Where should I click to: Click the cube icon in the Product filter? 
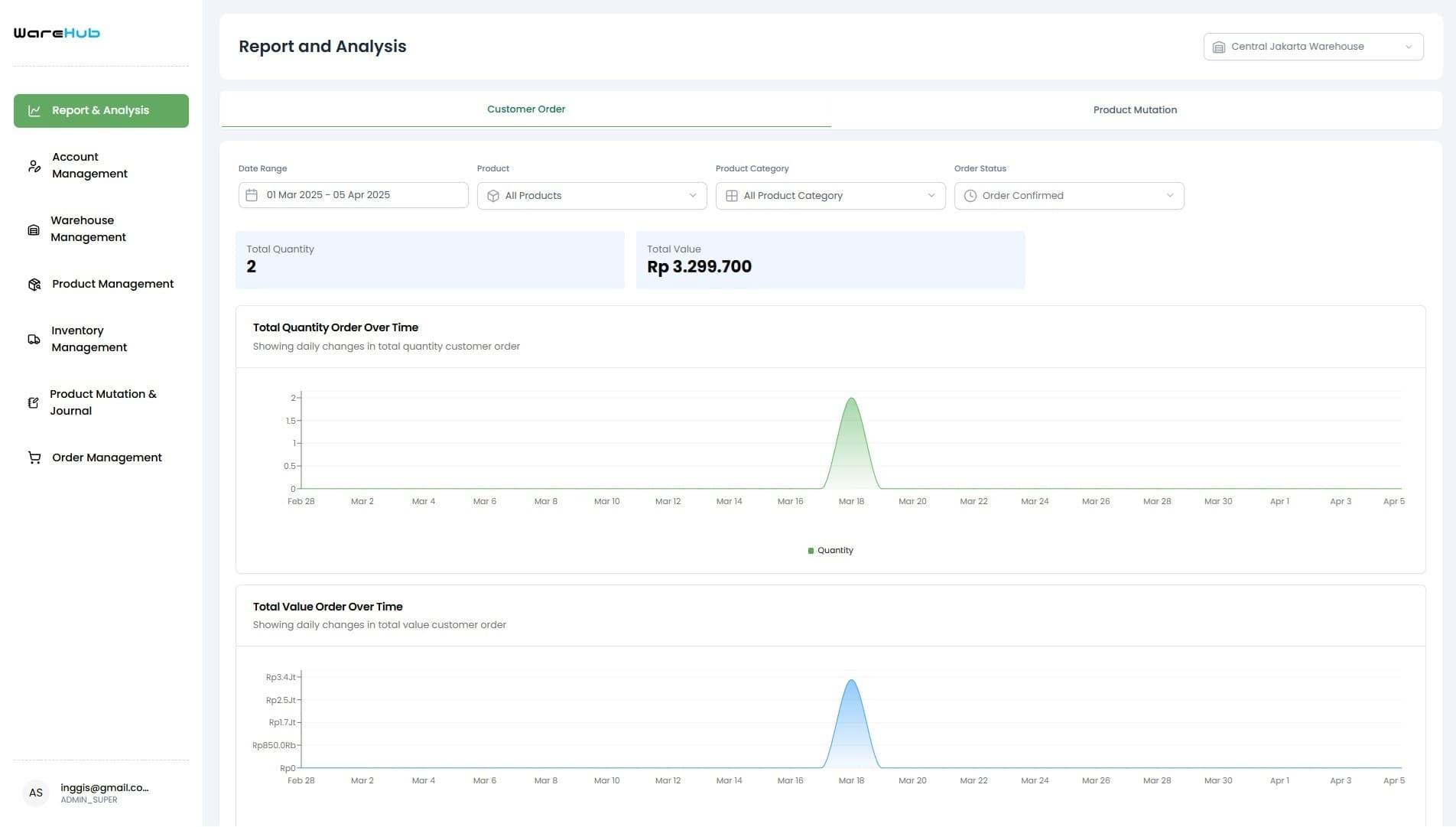[x=494, y=195]
